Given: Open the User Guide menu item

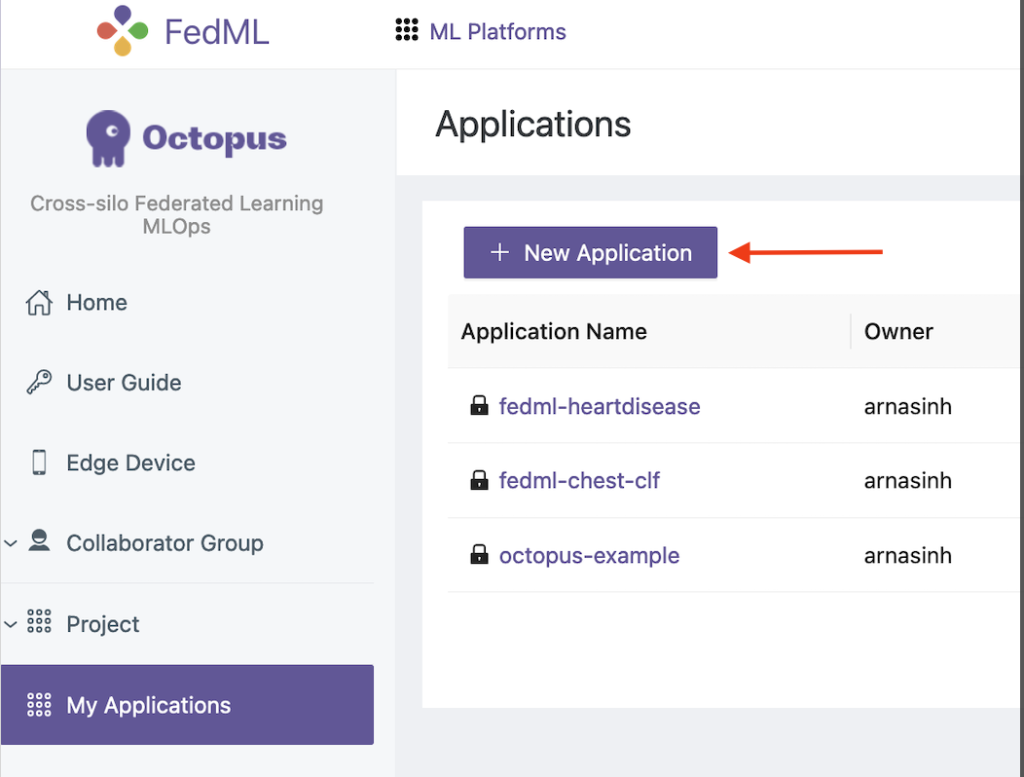Looking at the screenshot, I should click(x=123, y=382).
